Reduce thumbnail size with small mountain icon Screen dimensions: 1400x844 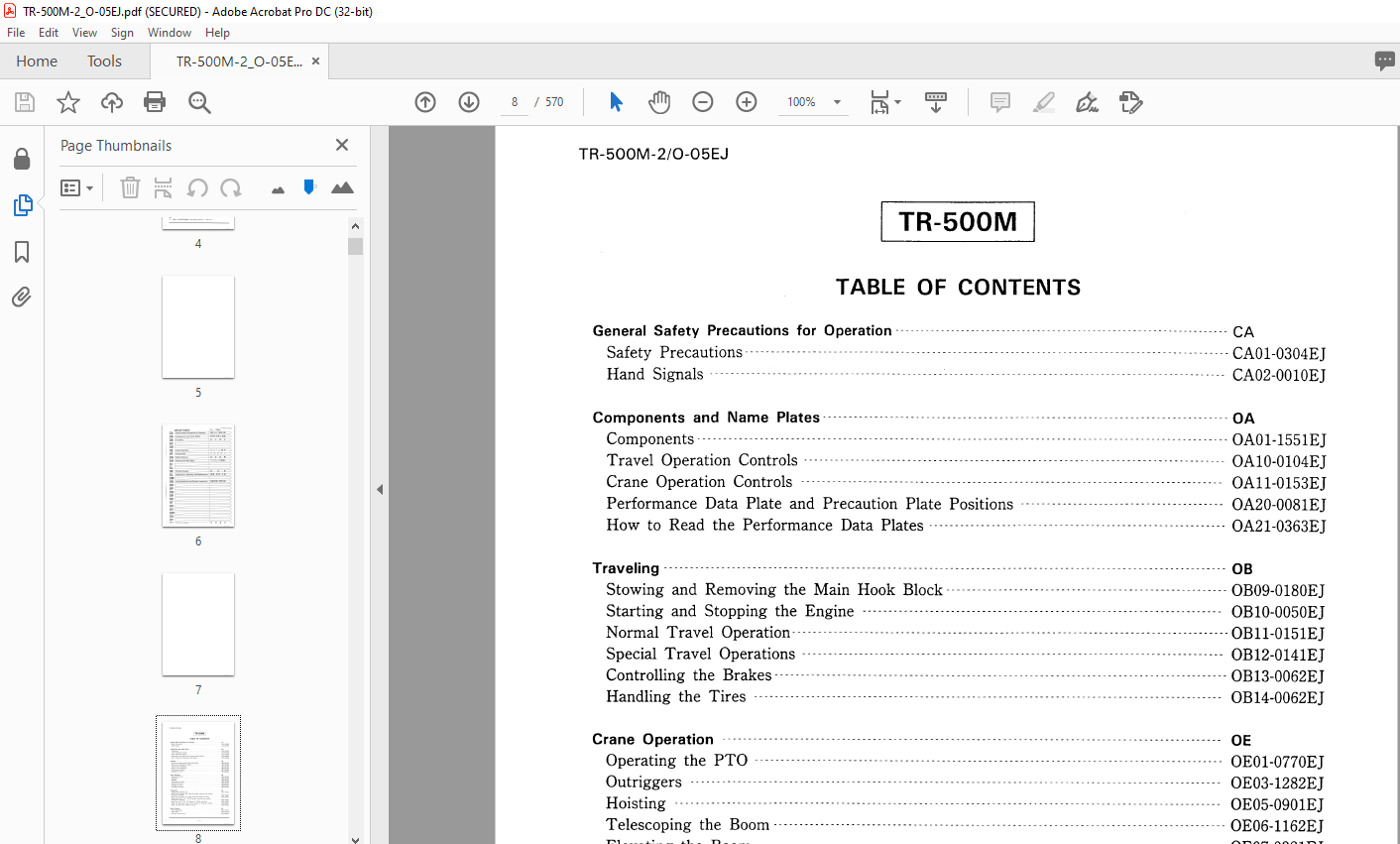click(278, 189)
